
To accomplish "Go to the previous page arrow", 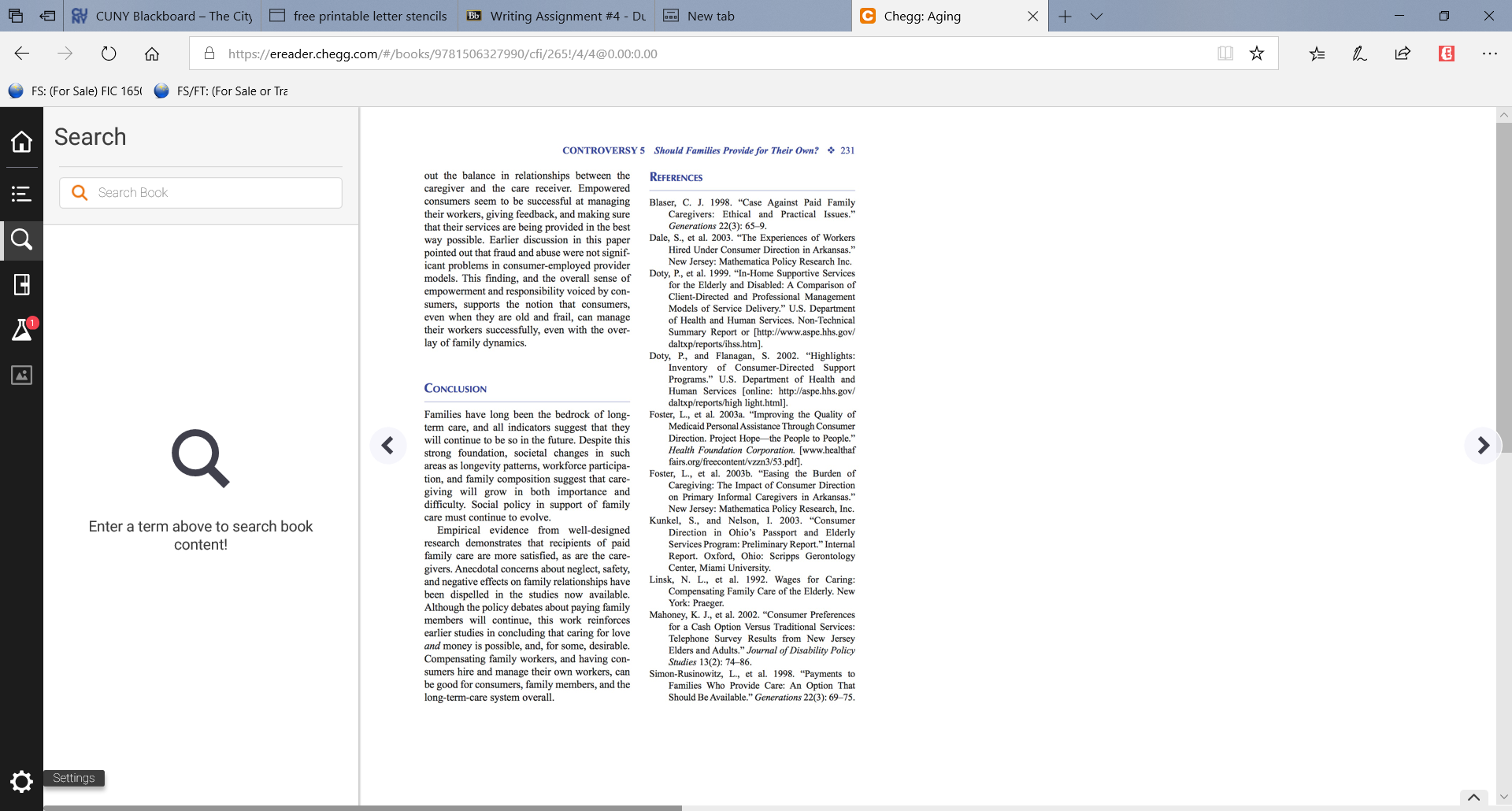I will (387, 446).
